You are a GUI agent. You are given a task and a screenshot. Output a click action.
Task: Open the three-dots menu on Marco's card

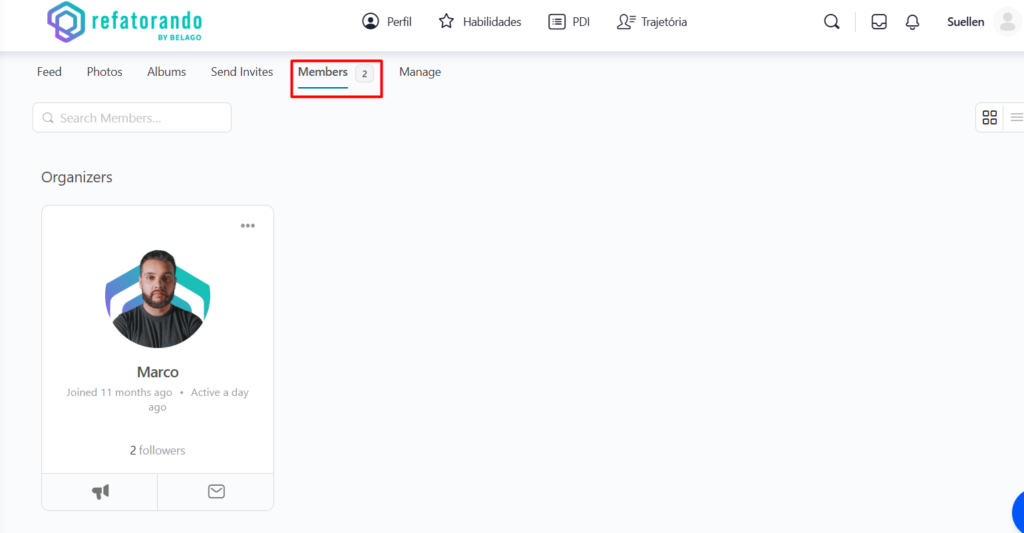248,226
